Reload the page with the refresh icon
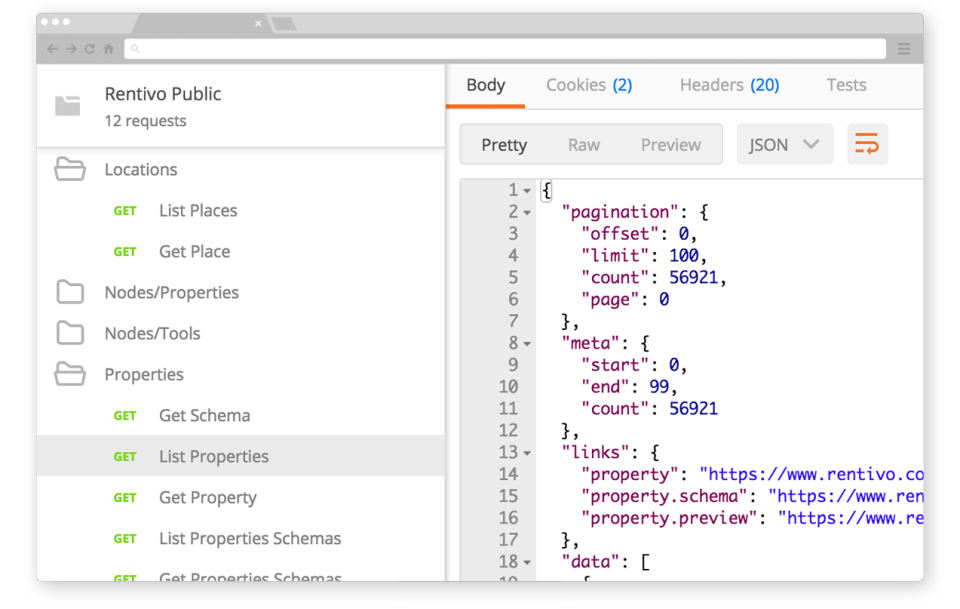Screen dimensions: 960x609 (x=90, y=49)
